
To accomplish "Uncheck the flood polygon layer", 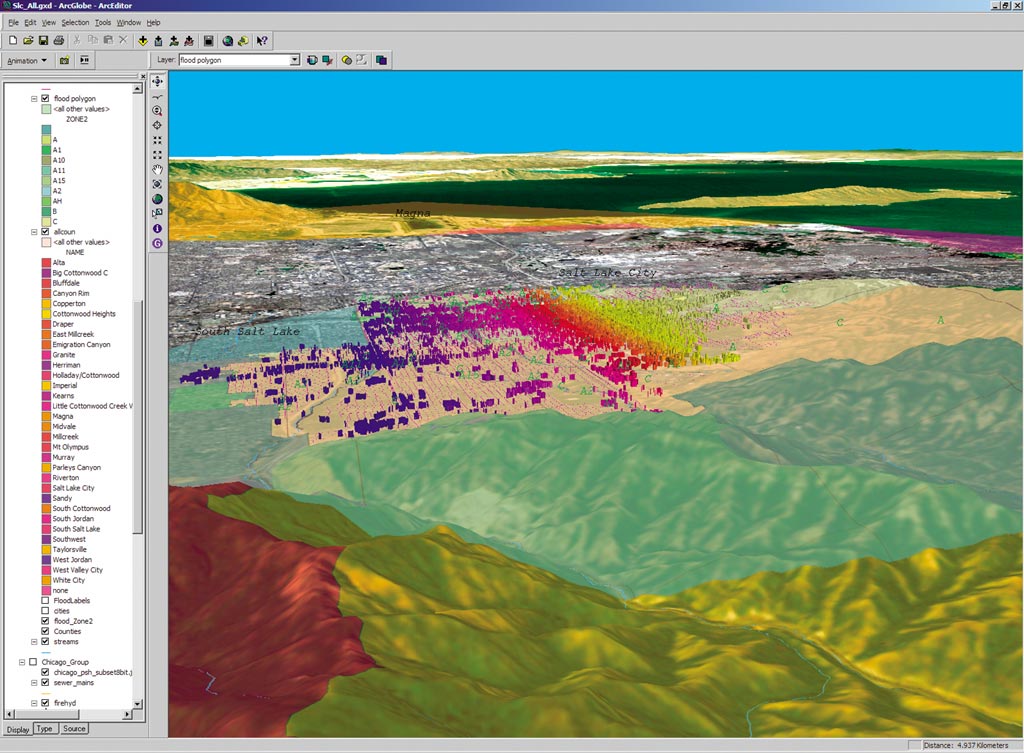I will 45,98.
